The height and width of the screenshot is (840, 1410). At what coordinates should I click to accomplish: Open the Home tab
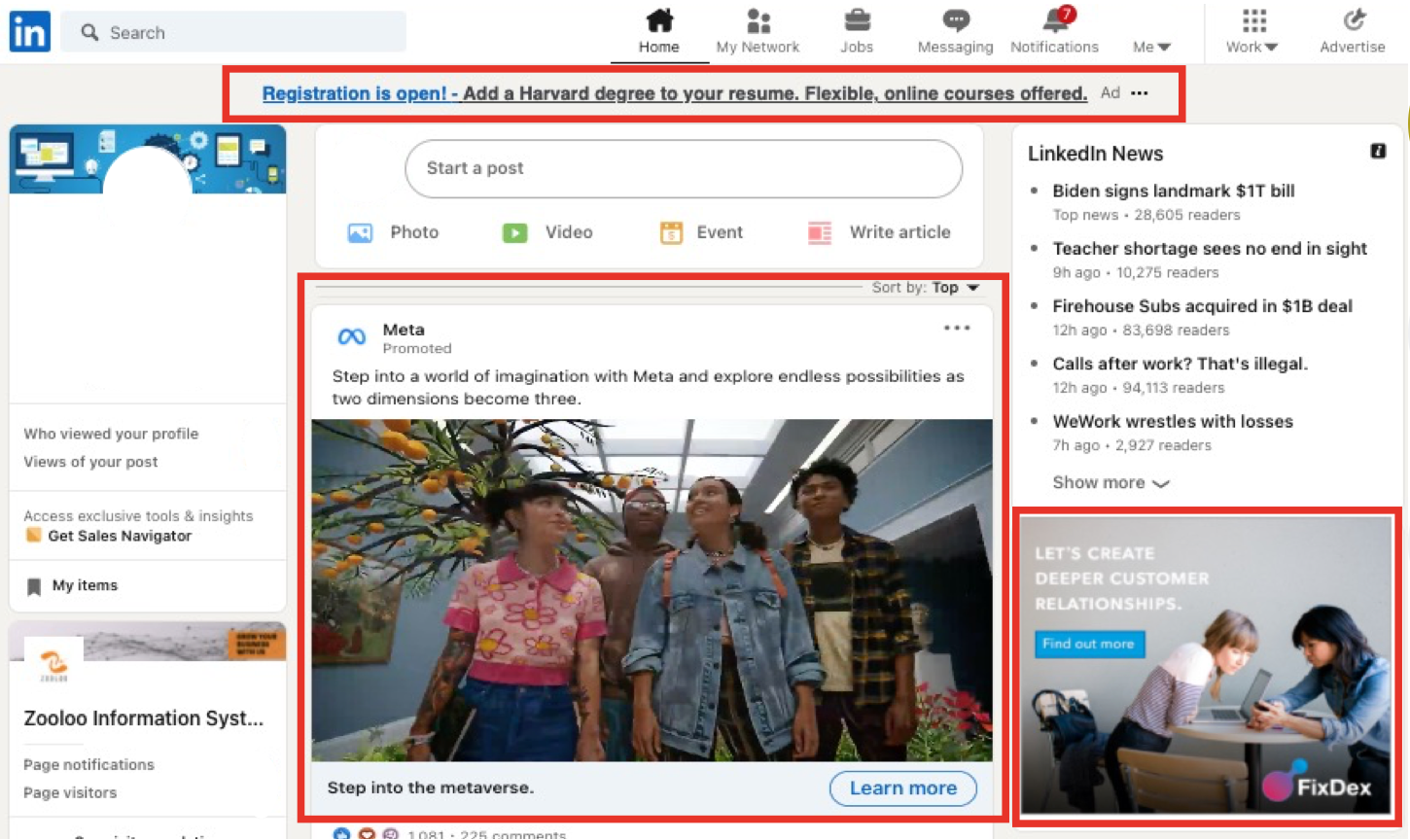click(x=658, y=31)
